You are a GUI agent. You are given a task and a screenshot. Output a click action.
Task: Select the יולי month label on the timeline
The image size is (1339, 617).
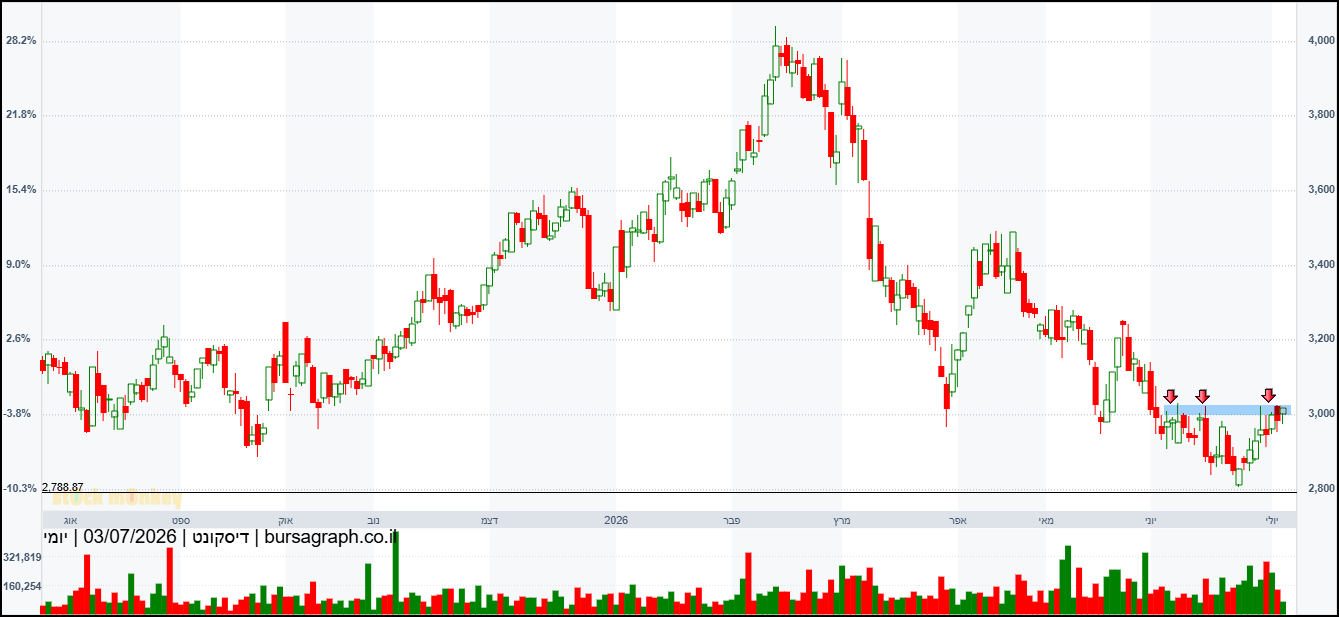click(x=1272, y=520)
